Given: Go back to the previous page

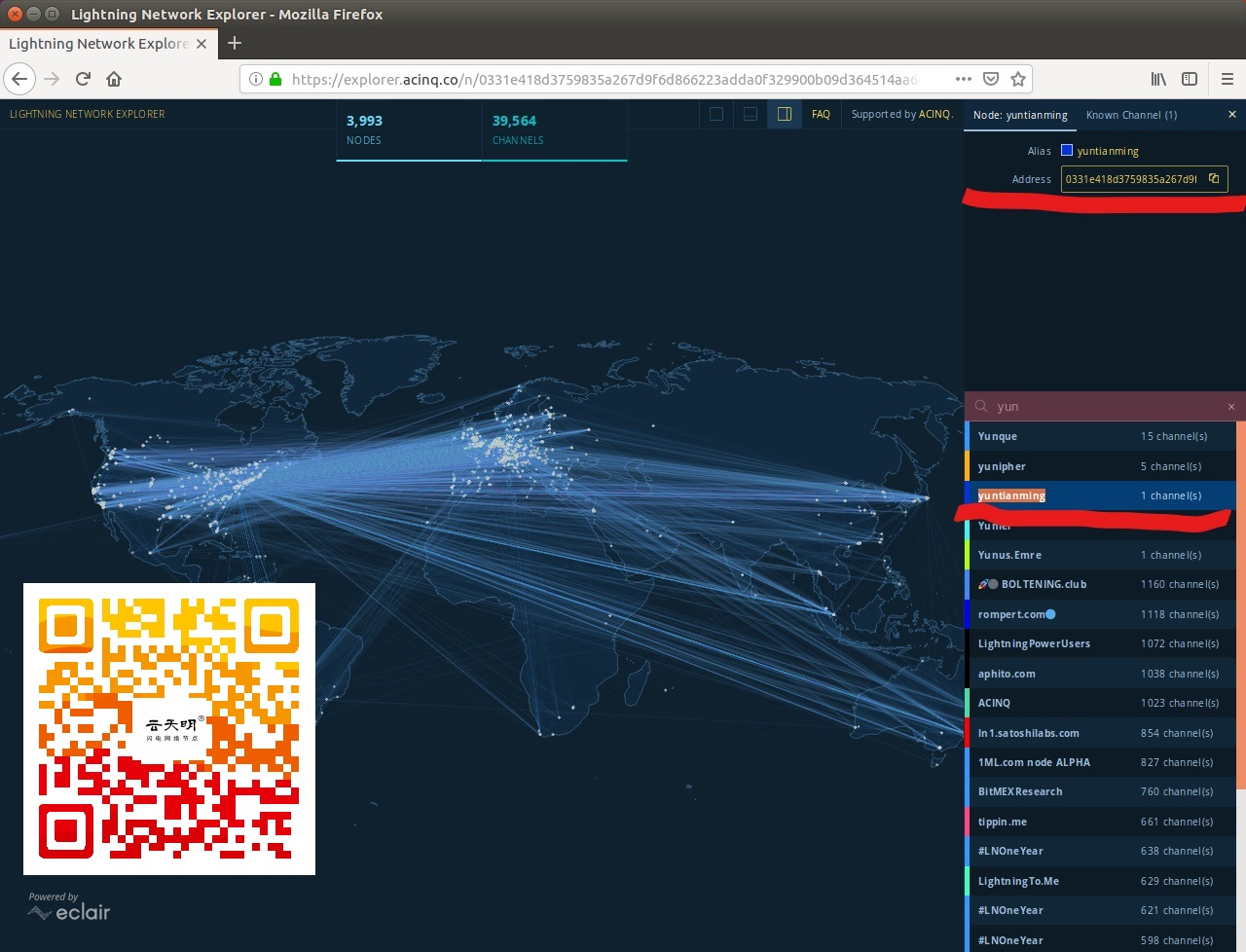Looking at the screenshot, I should 19,79.
